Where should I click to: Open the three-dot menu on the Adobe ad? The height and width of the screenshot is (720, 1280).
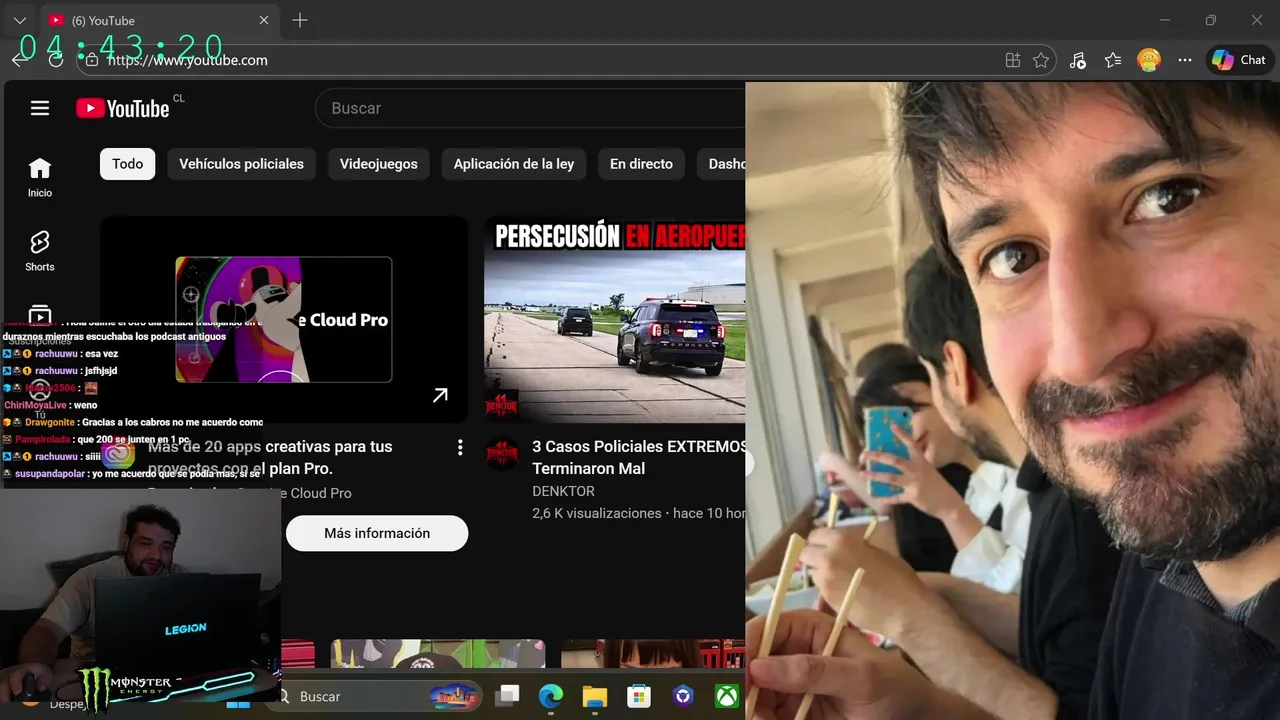(460, 447)
